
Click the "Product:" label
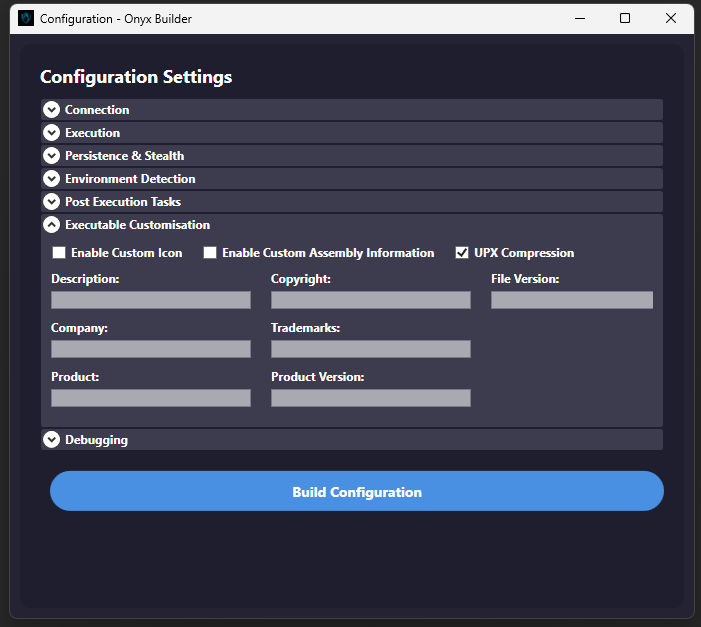[75, 377]
